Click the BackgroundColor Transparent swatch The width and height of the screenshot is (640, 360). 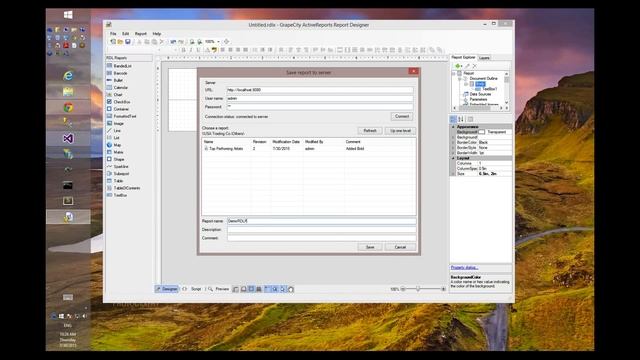[x=482, y=132]
